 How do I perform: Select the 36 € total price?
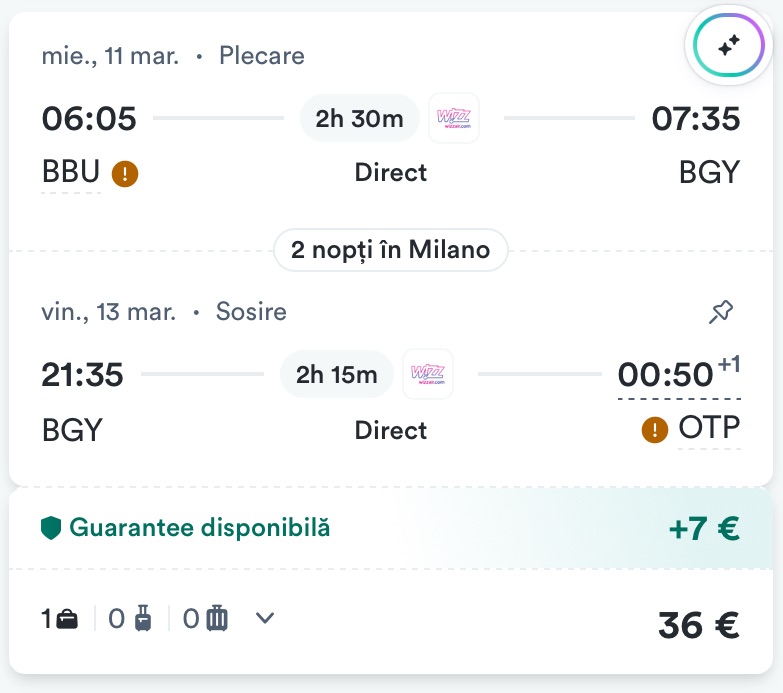point(698,625)
